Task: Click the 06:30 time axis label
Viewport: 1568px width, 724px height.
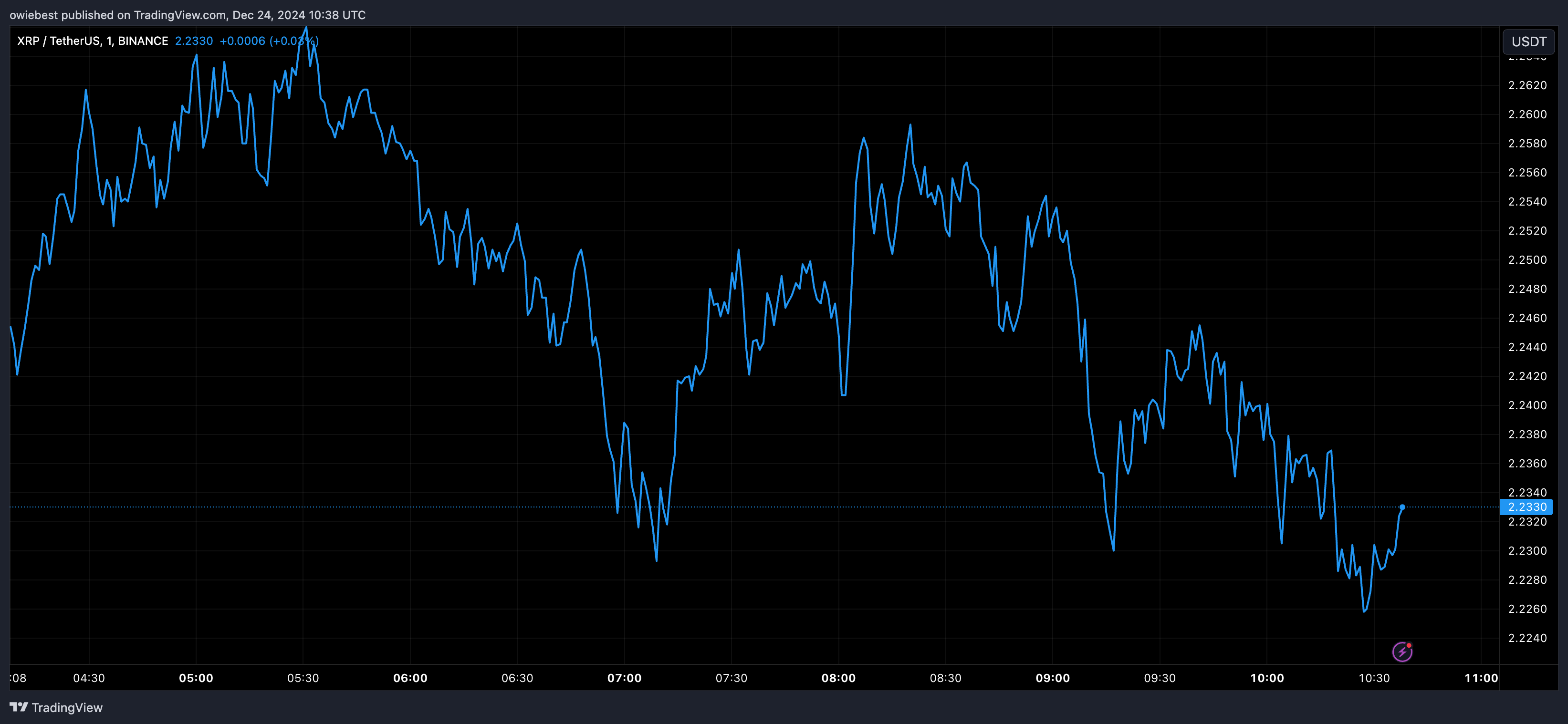Action: (x=517, y=678)
